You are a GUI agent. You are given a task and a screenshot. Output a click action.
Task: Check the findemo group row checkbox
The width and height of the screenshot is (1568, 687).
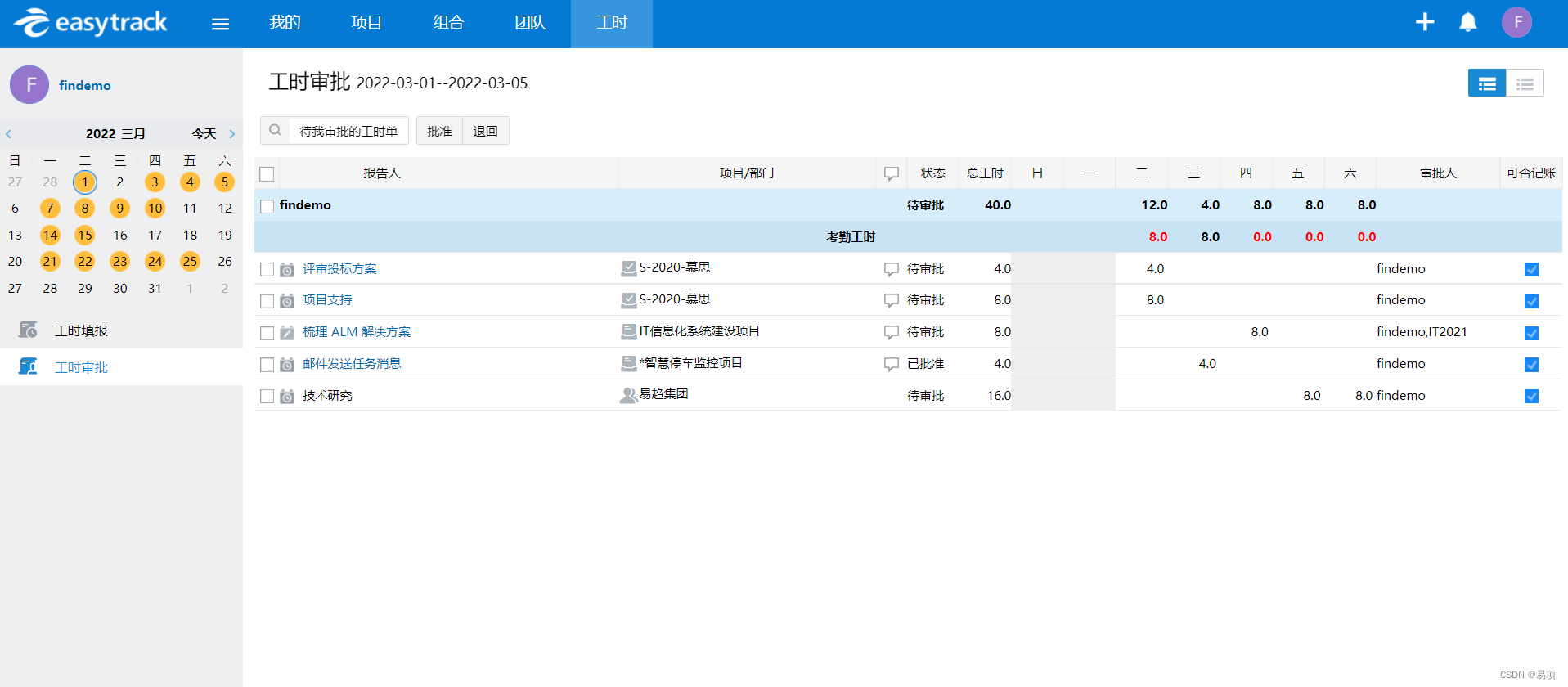click(267, 206)
